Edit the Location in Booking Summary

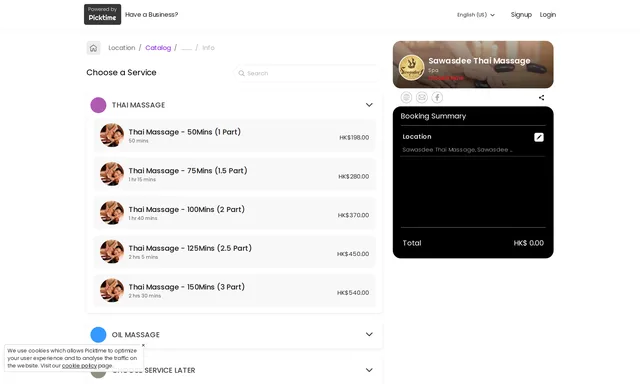pyautogui.click(x=539, y=137)
